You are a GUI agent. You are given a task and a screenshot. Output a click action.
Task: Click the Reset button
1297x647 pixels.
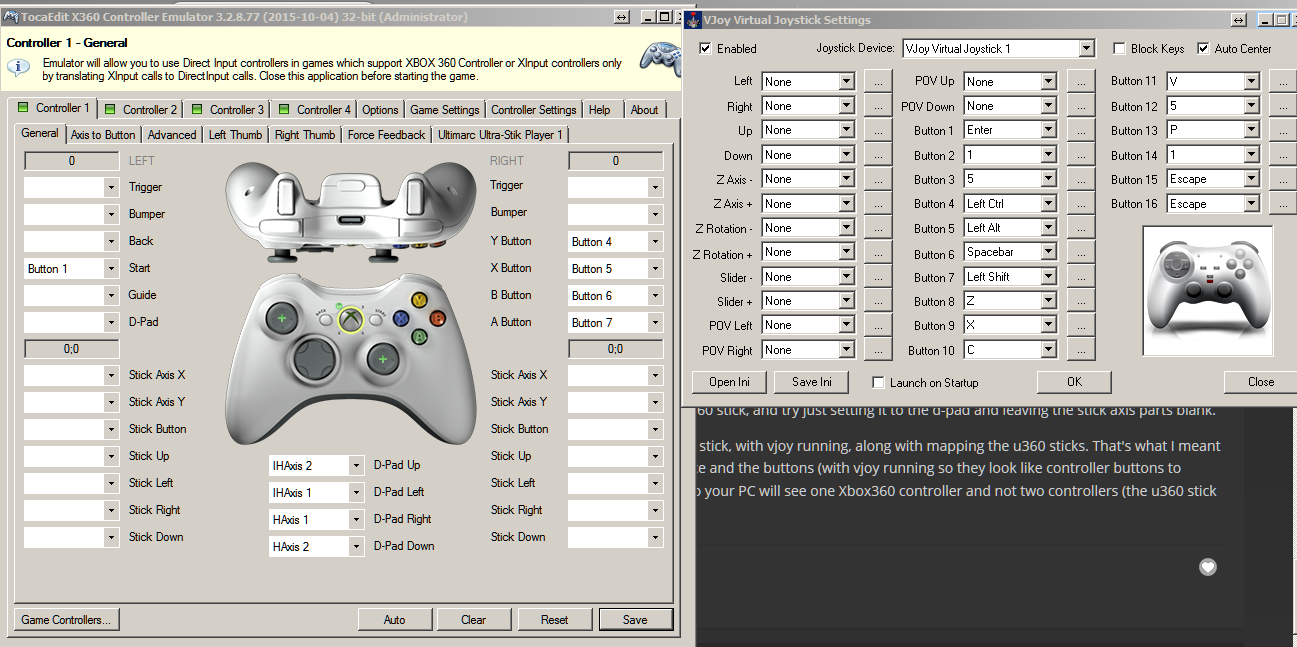[x=555, y=619]
